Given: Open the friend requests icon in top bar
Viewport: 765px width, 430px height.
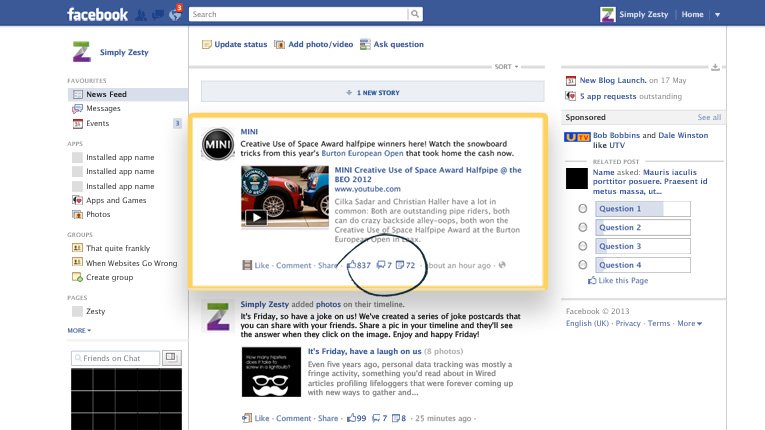Looking at the screenshot, I should click(140, 15).
